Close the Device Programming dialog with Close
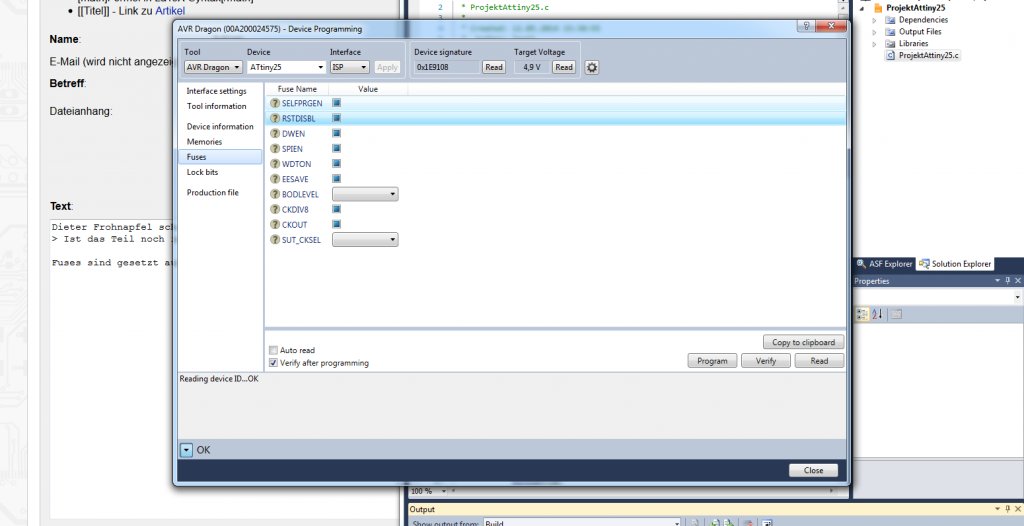The height and width of the screenshot is (526, 1024). (813, 470)
